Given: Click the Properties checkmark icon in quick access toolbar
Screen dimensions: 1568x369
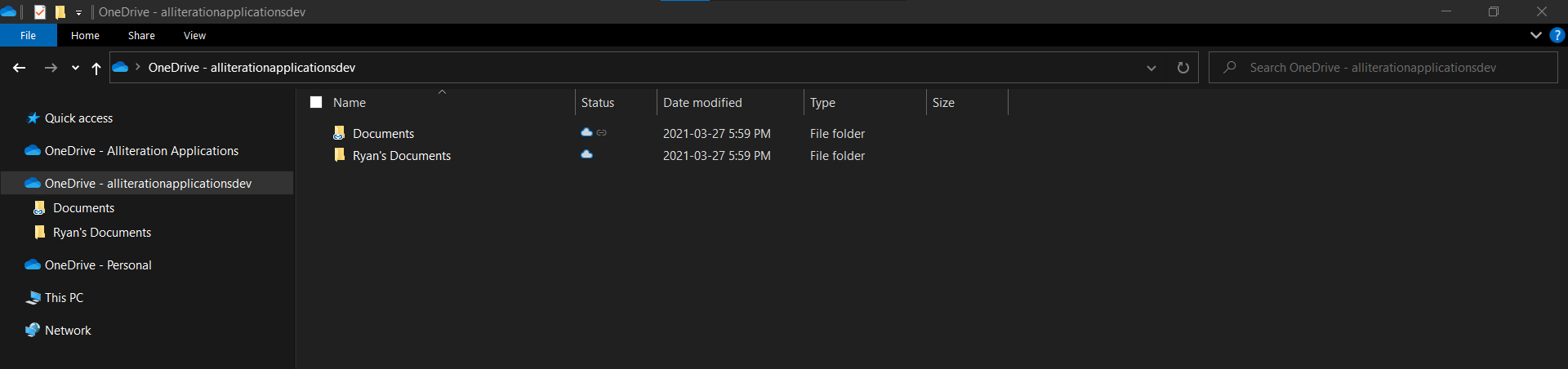Looking at the screenshot, I should pos(39,12).
